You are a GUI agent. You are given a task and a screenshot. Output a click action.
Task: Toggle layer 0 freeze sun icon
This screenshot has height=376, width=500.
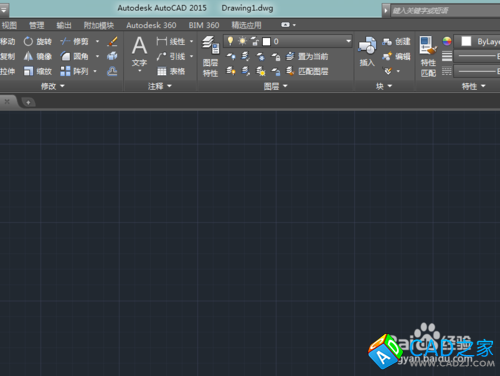pos(242,41)
